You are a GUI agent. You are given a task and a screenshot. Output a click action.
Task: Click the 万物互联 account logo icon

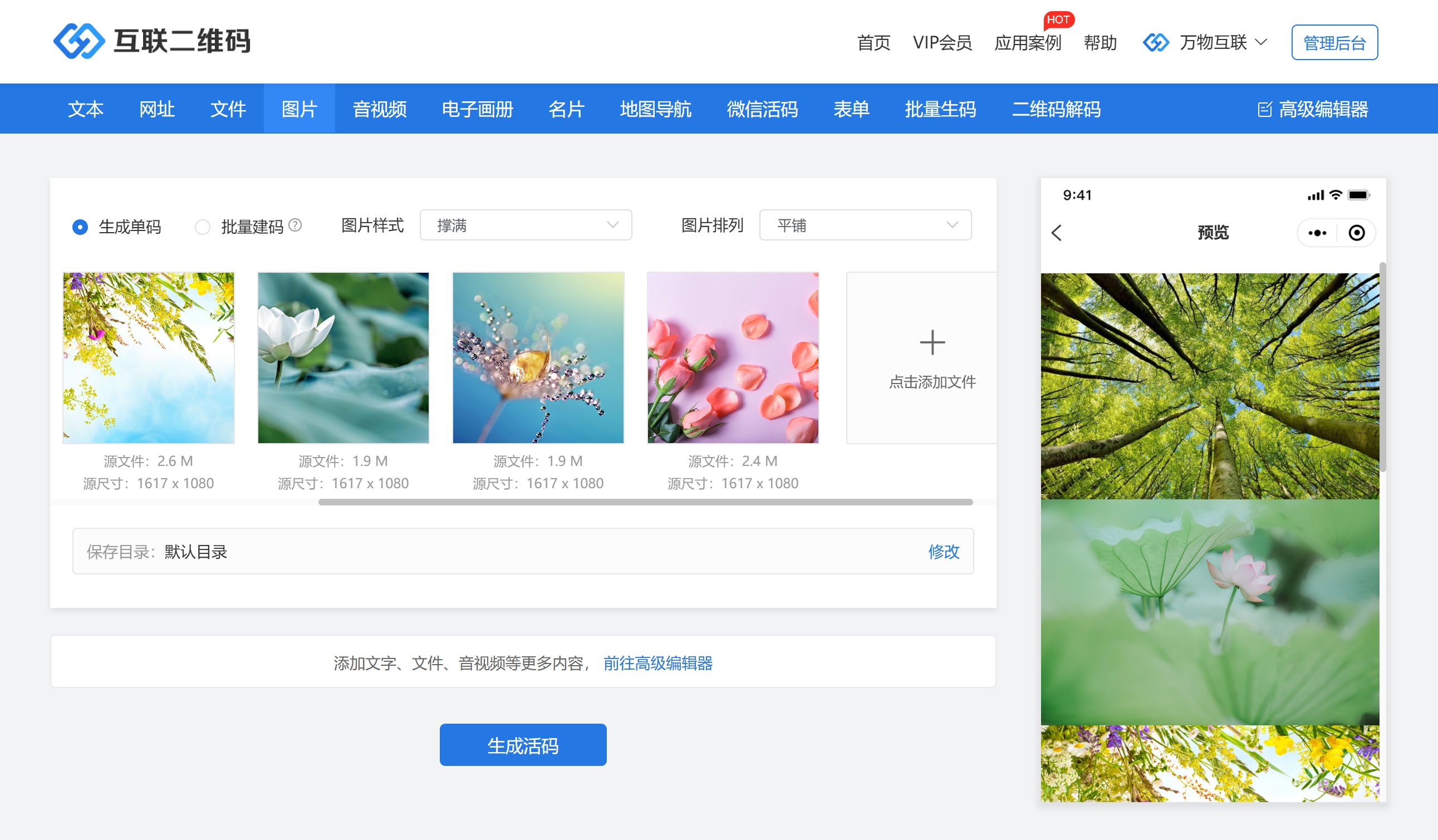pos(1156,42)
